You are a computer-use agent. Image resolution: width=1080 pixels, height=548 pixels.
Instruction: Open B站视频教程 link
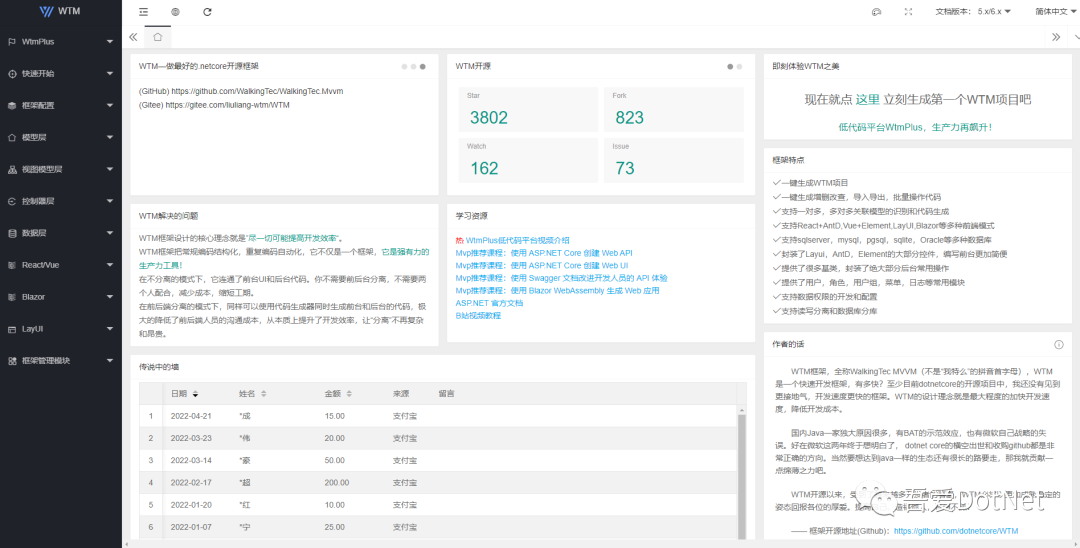tap(478, 315)
